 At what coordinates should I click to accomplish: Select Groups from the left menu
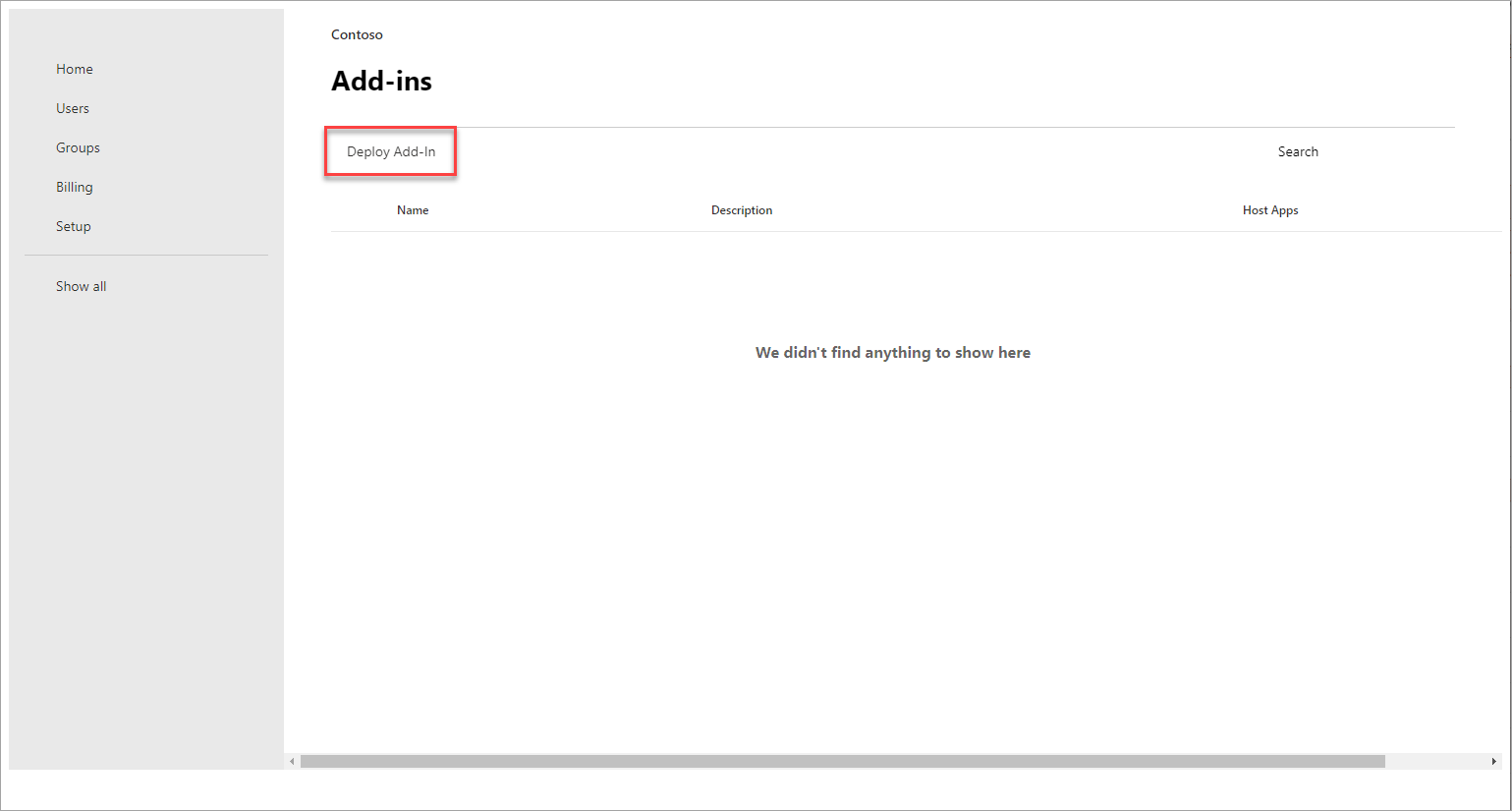tap(78, 147)
